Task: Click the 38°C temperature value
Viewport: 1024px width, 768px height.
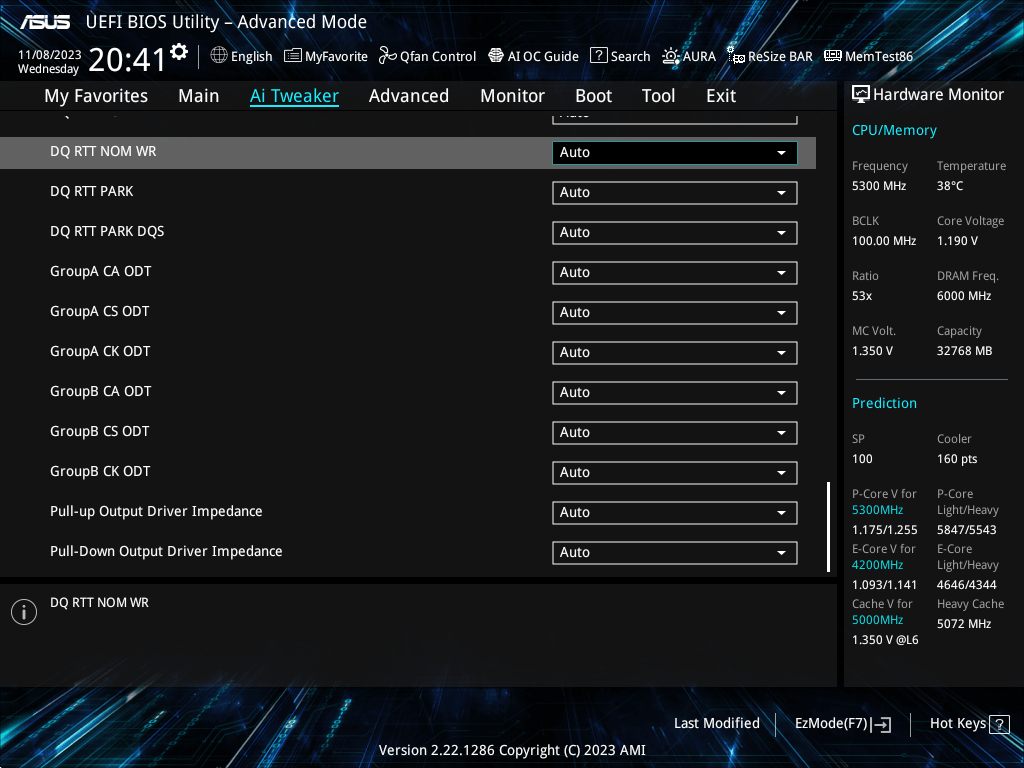Action: (x=950, y=186)
